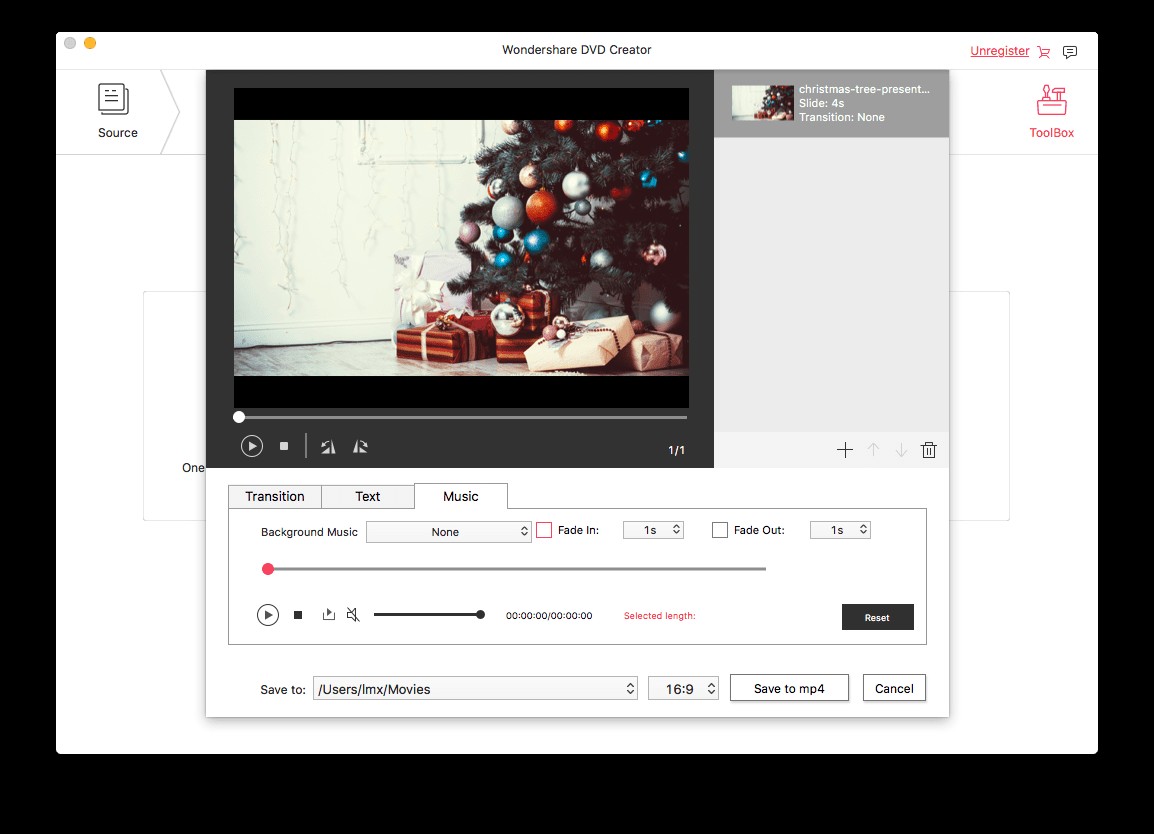
Task: Click the Unregister link
Action: click(x=999, y=51)
